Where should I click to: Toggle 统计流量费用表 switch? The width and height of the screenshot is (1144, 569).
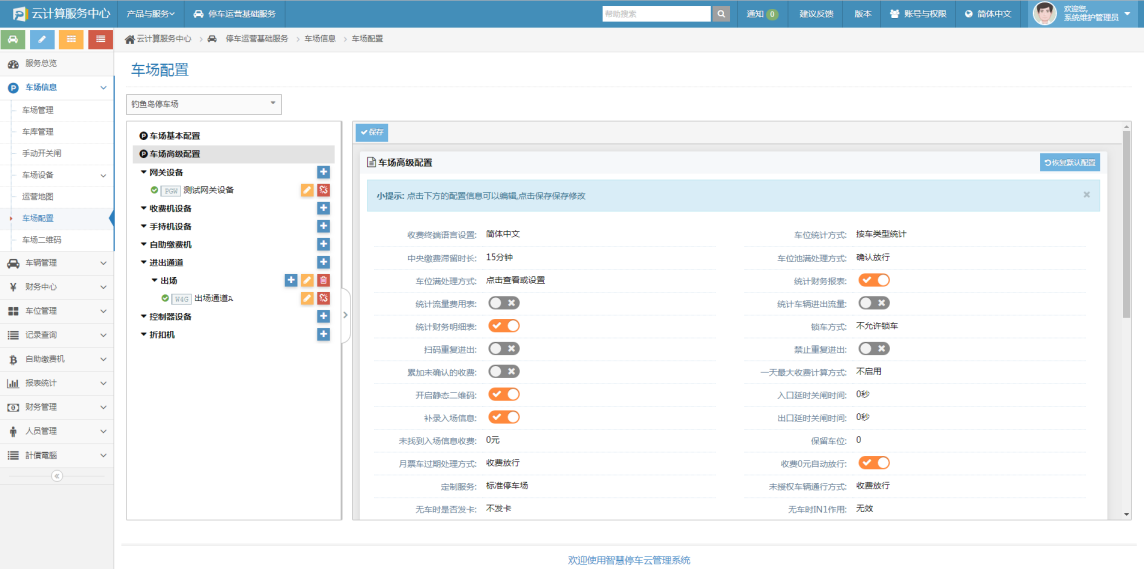tap(503, 303)
